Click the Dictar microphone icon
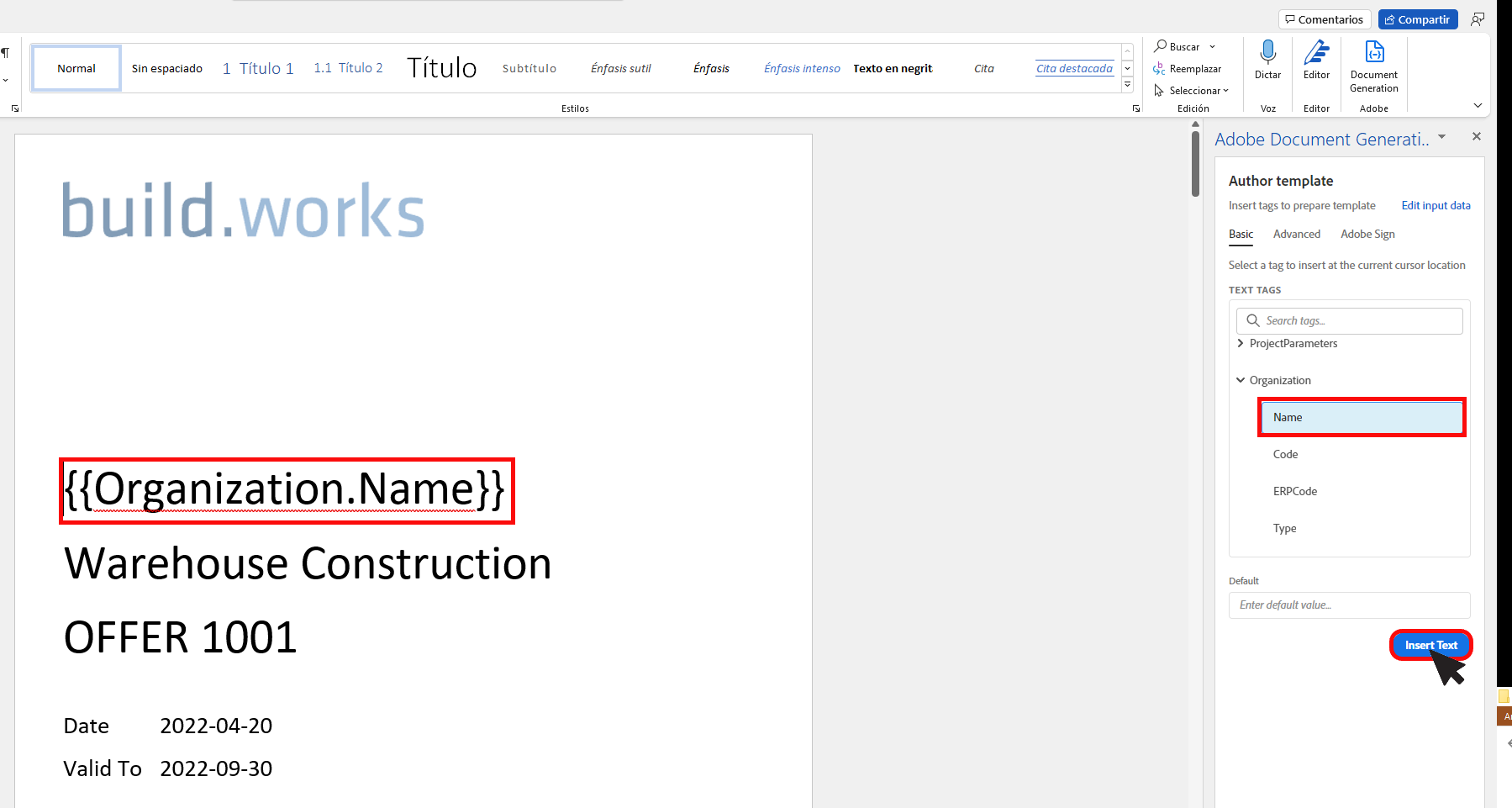Image resolution: width=1512 pixels, height=808 pixels. (x=1267, y=52)
